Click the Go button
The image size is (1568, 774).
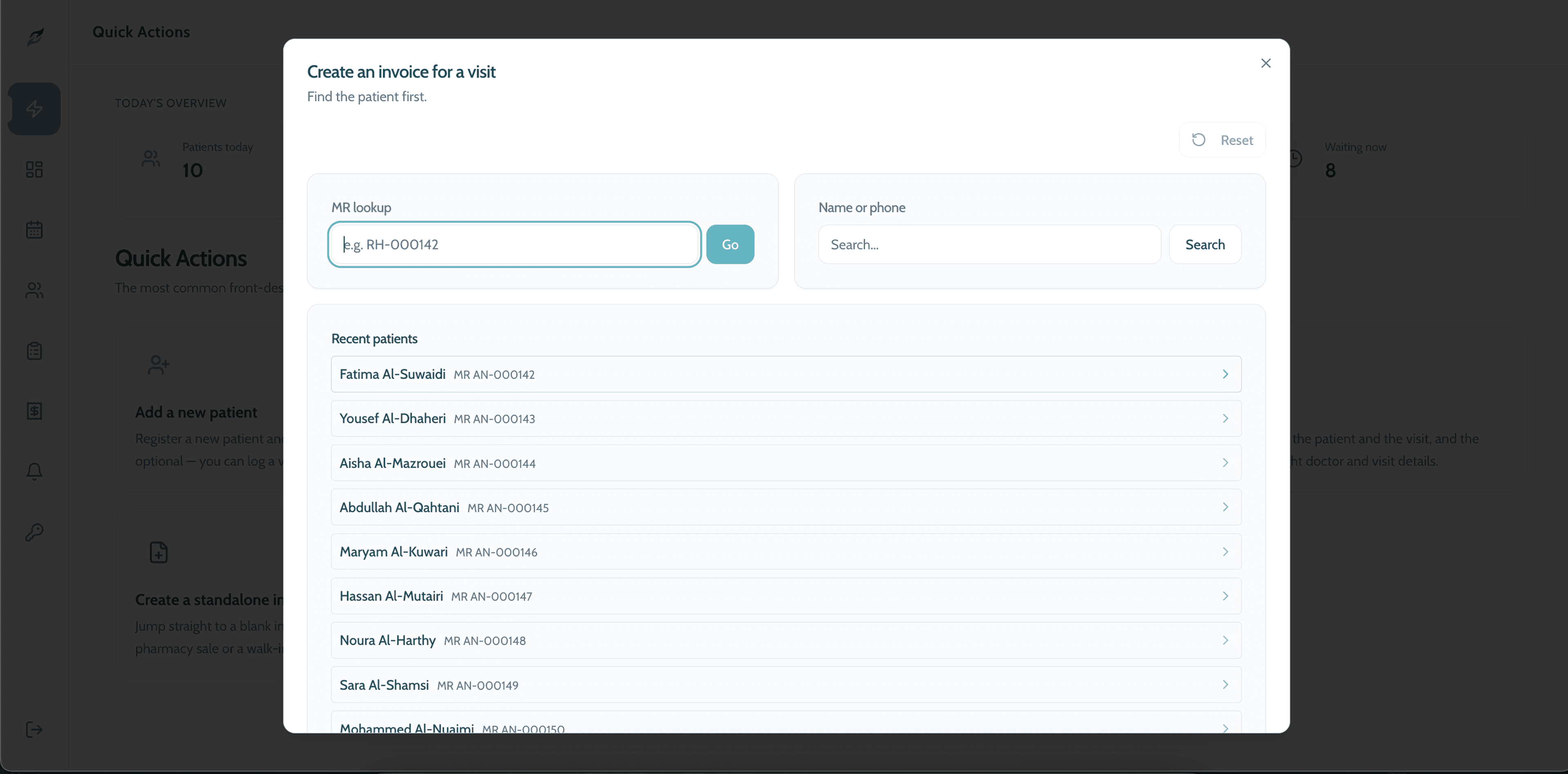click(730, 244)
